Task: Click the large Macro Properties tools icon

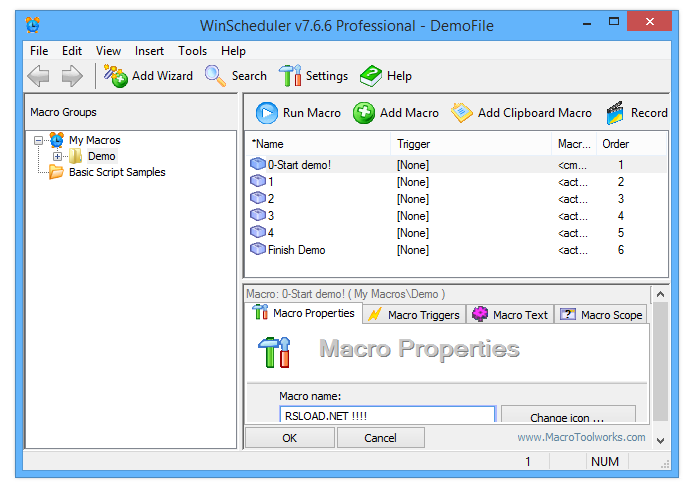Action: pyautogui.click(x=274, y=352)
